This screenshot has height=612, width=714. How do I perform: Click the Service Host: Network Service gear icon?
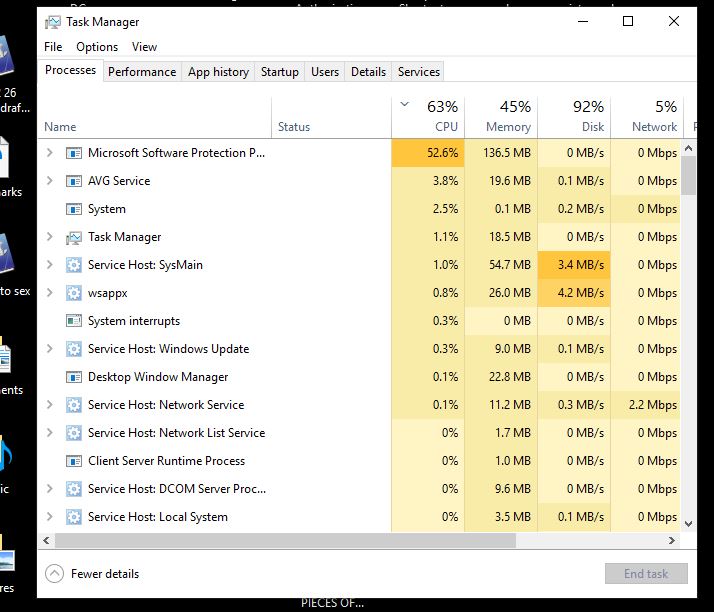click(74, 405)
